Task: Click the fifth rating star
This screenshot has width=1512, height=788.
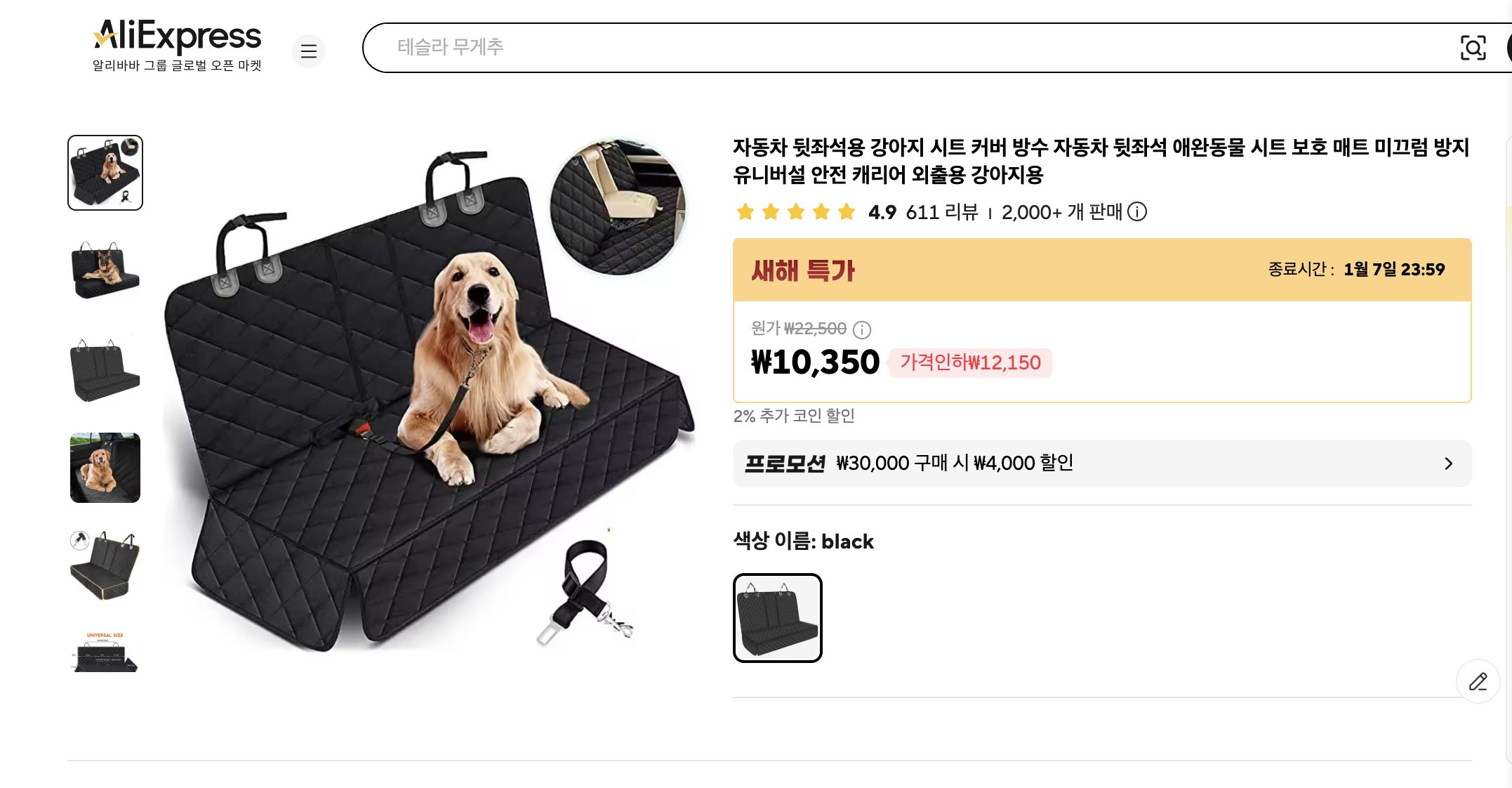Action: pos(844,212)
